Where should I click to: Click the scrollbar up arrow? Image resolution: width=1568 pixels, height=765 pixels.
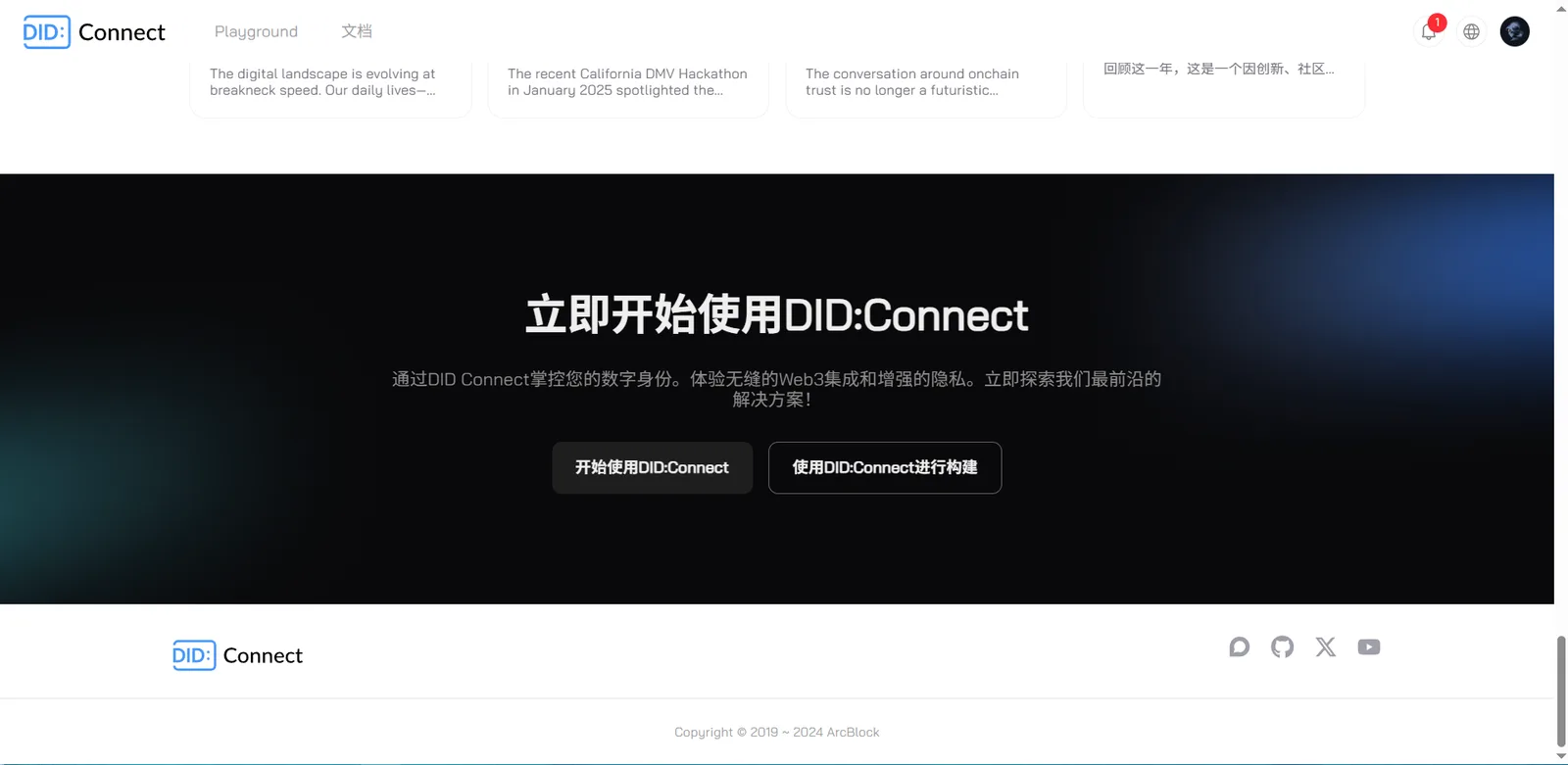(1561, 8)
